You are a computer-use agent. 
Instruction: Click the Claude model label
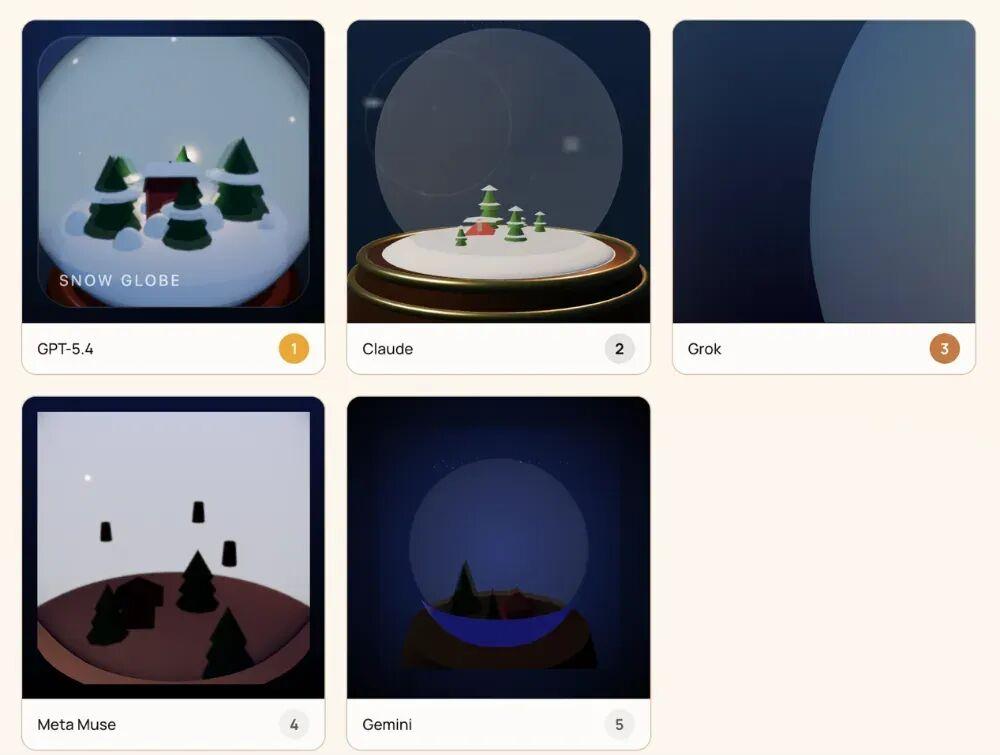tap(388, 349)
